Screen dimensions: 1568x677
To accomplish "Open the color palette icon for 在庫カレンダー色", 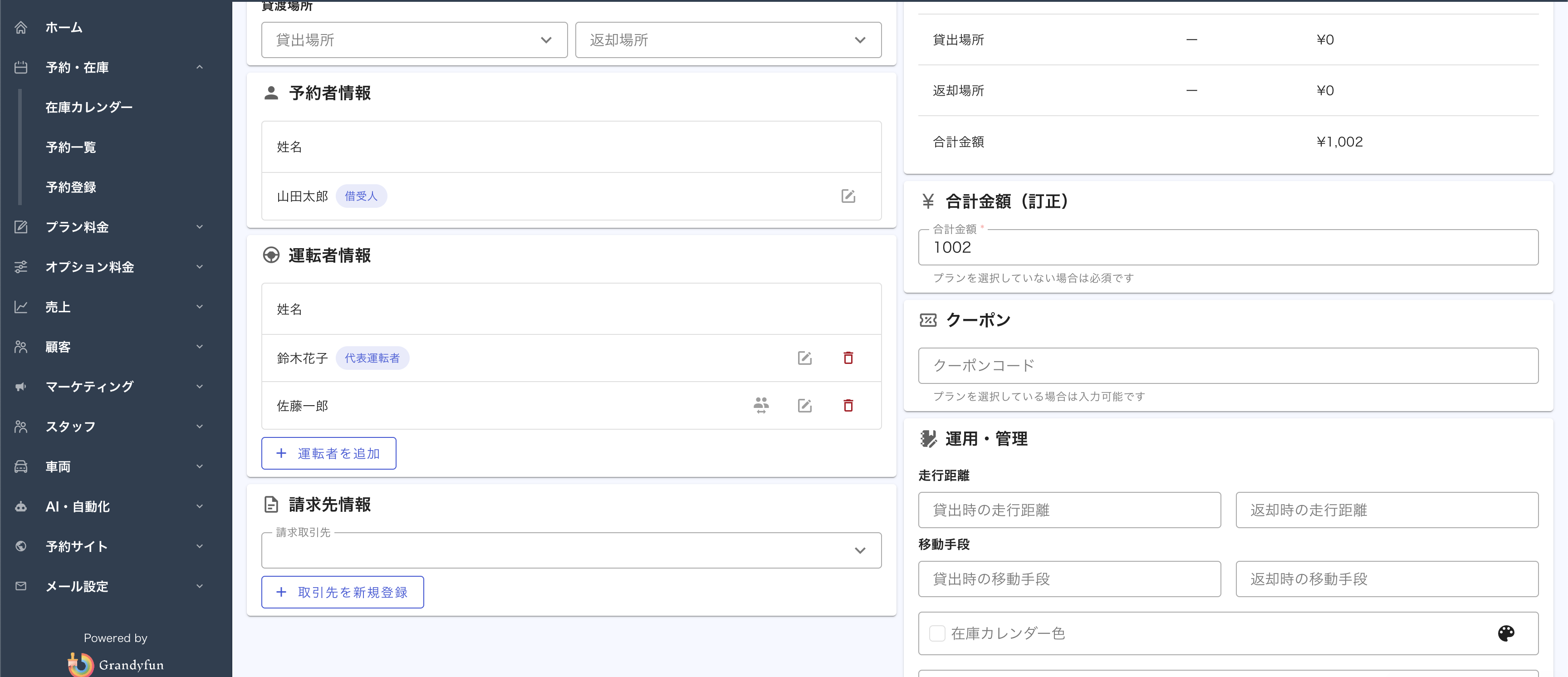I will tap(1506, 633).
